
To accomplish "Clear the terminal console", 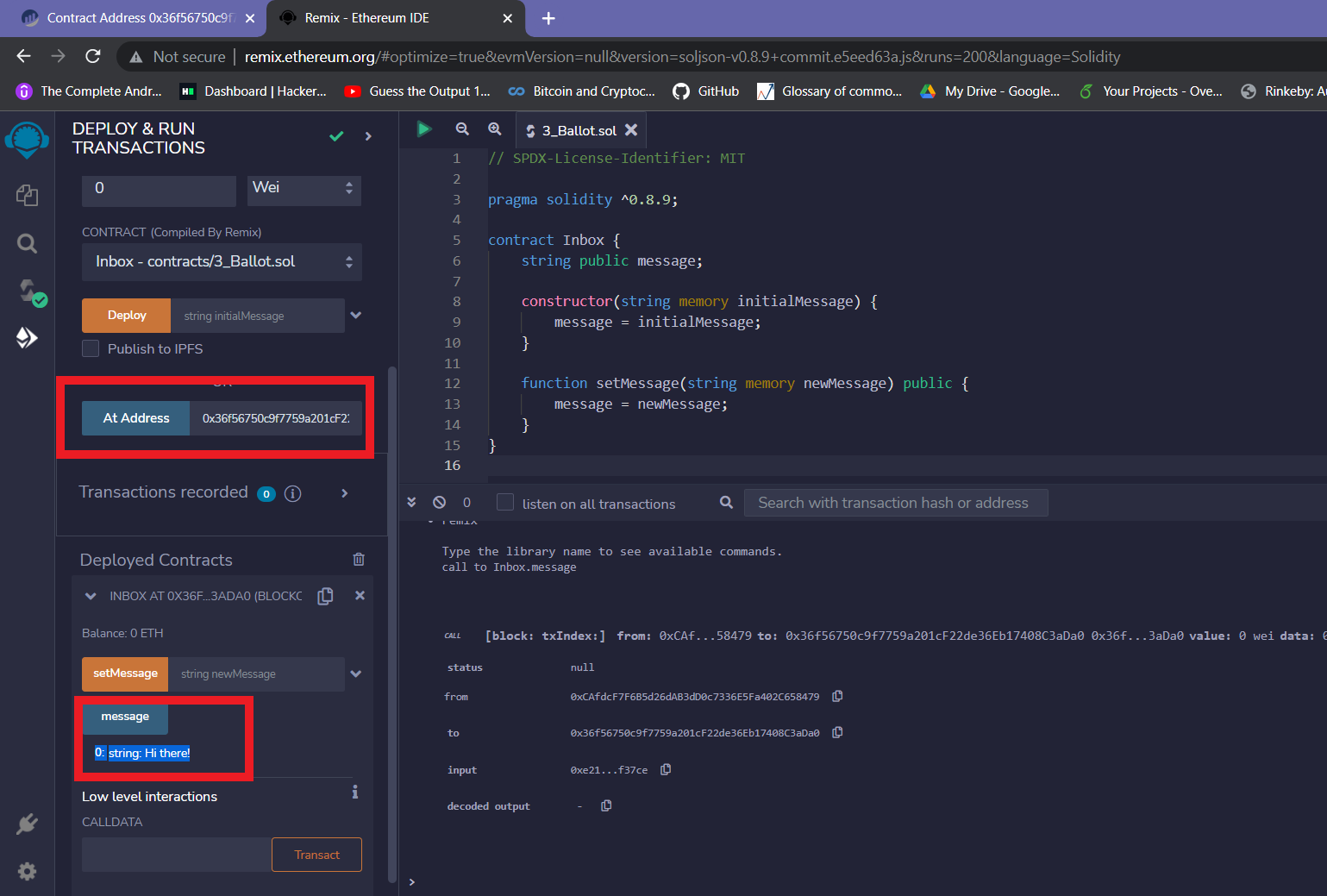I will [x=440, y=502].
